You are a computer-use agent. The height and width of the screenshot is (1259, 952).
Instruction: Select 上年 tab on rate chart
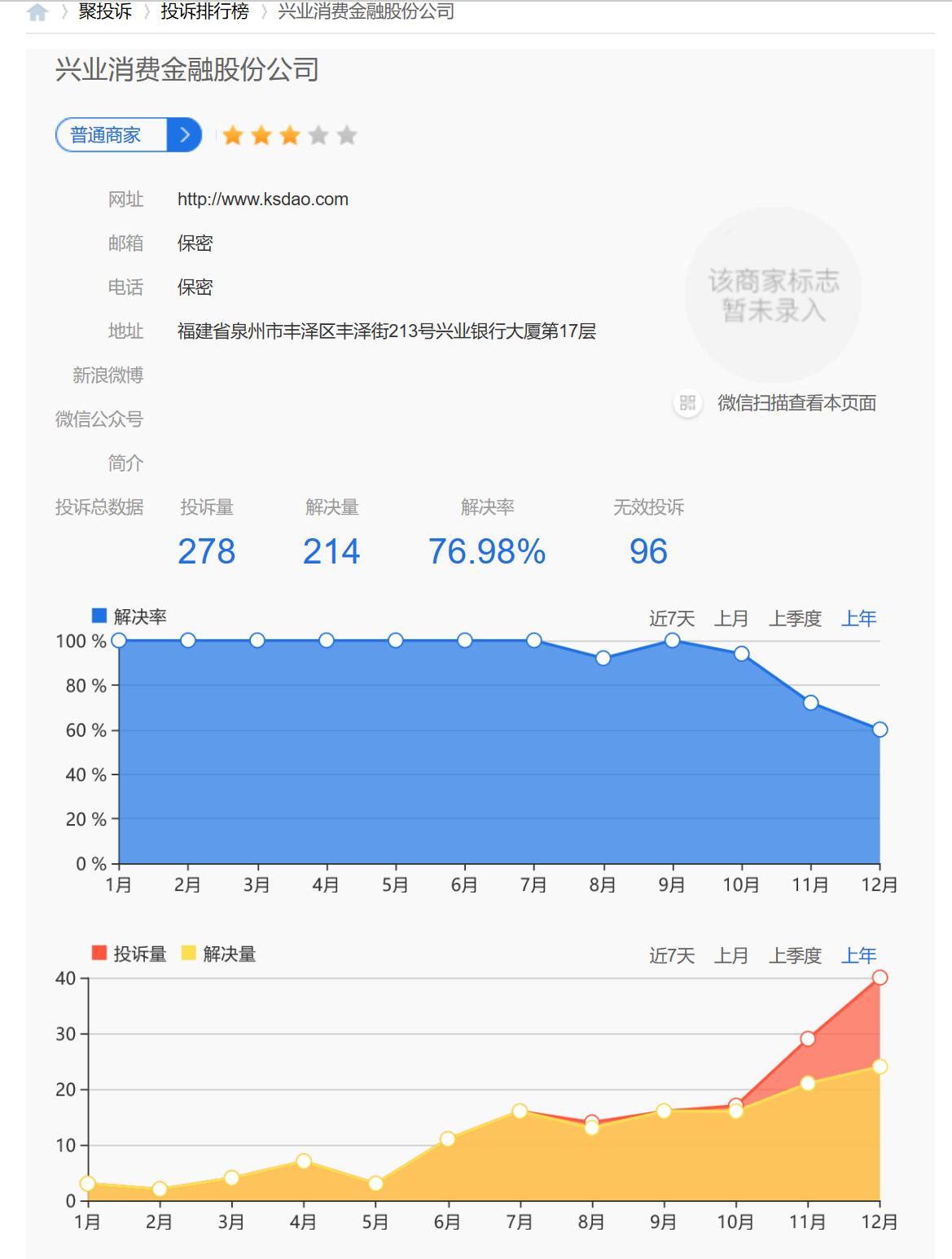point(859,619)
